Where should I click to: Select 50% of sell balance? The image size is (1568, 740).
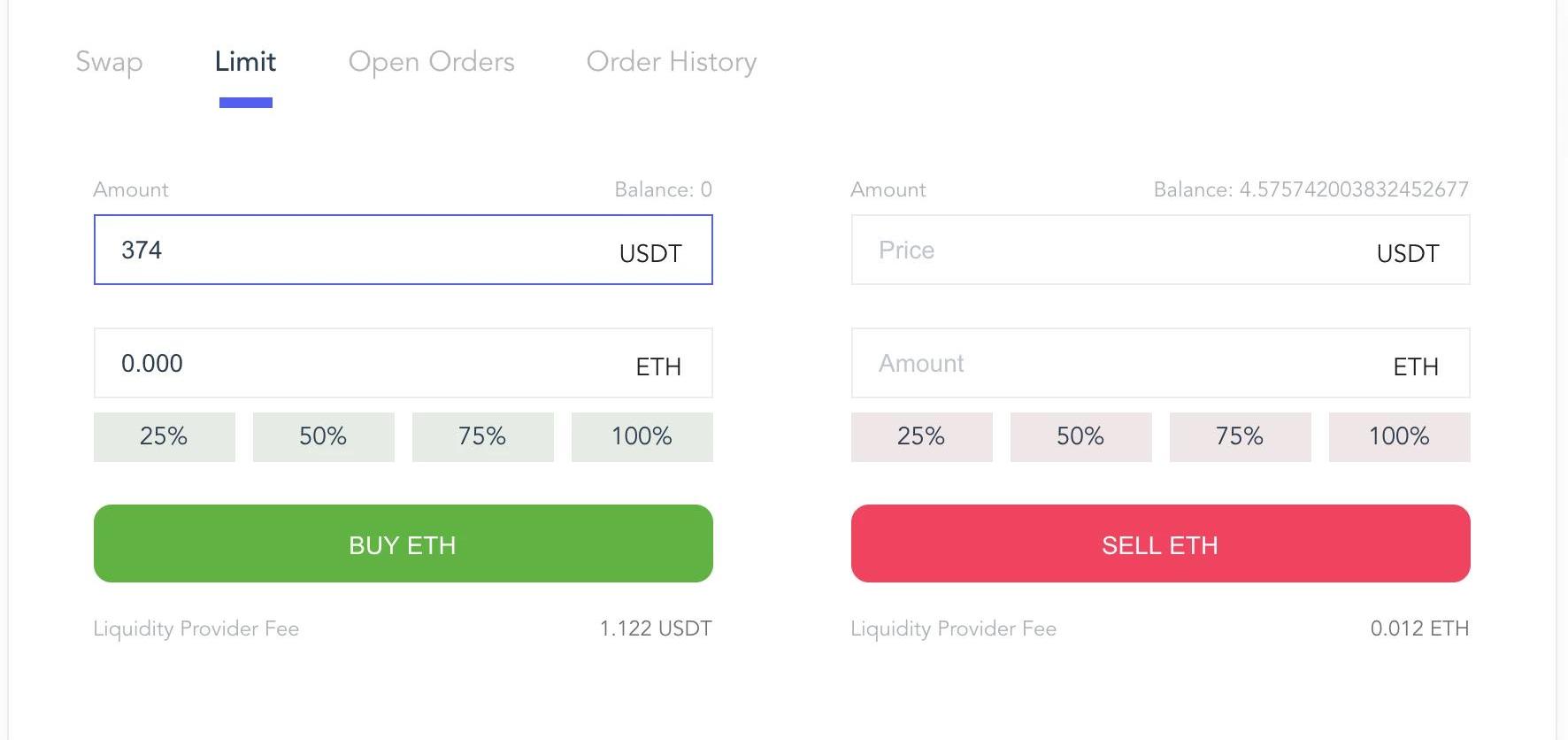coord(1080,436)
